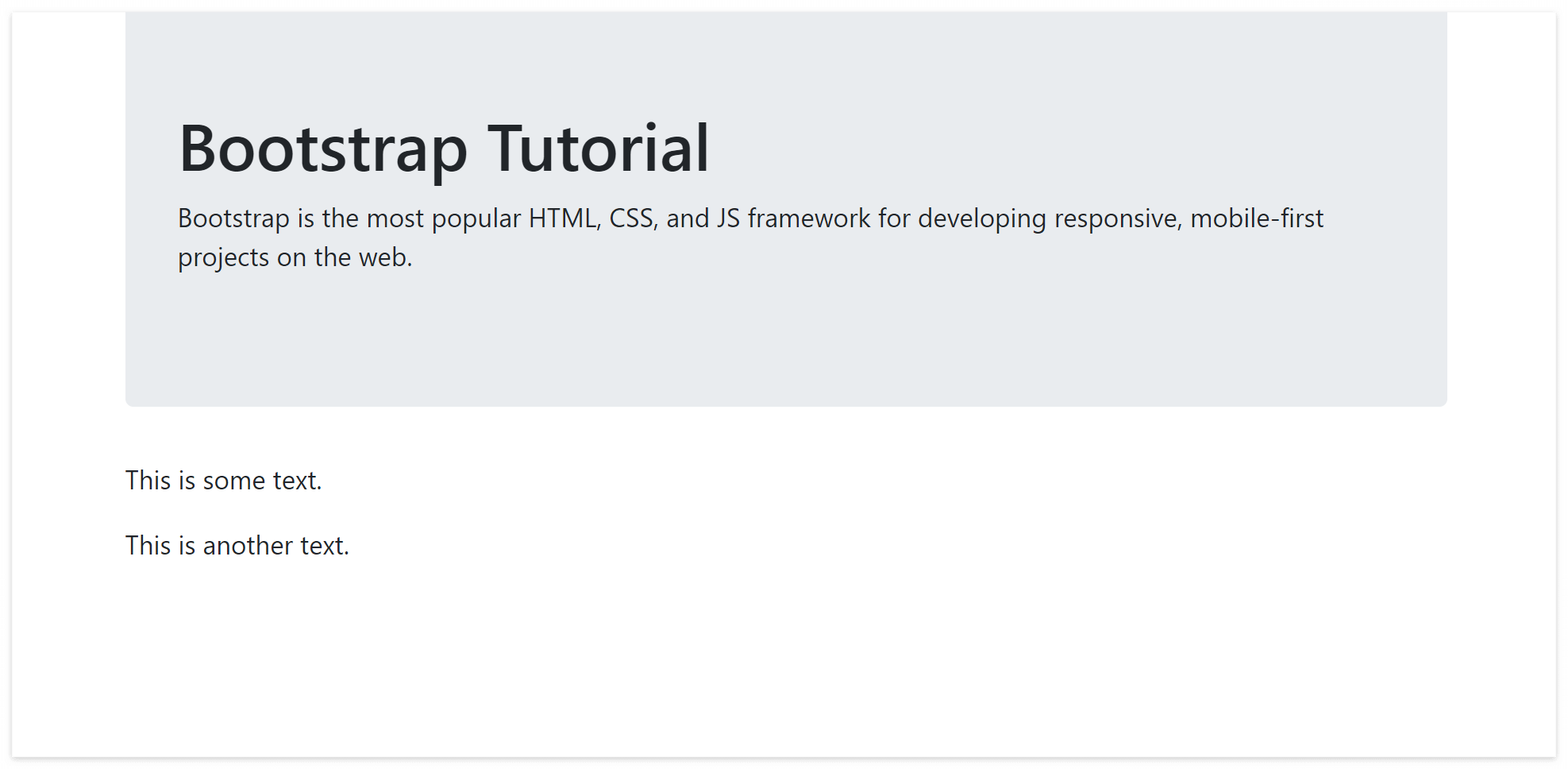Viewport: 1568px width, 769px height.
Task: Click the text "This is some text."
Action: click(x=223, y=481)
